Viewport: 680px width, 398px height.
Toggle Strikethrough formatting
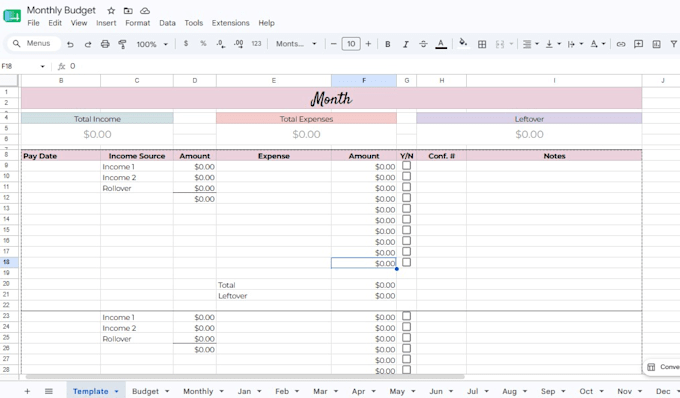(x=423, y=44)
